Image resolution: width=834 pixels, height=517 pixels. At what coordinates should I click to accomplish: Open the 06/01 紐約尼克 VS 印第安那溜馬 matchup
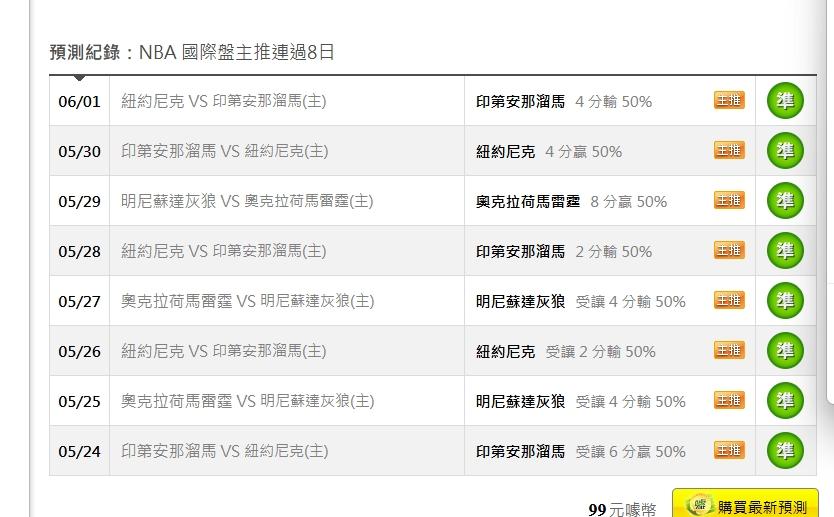223,101
